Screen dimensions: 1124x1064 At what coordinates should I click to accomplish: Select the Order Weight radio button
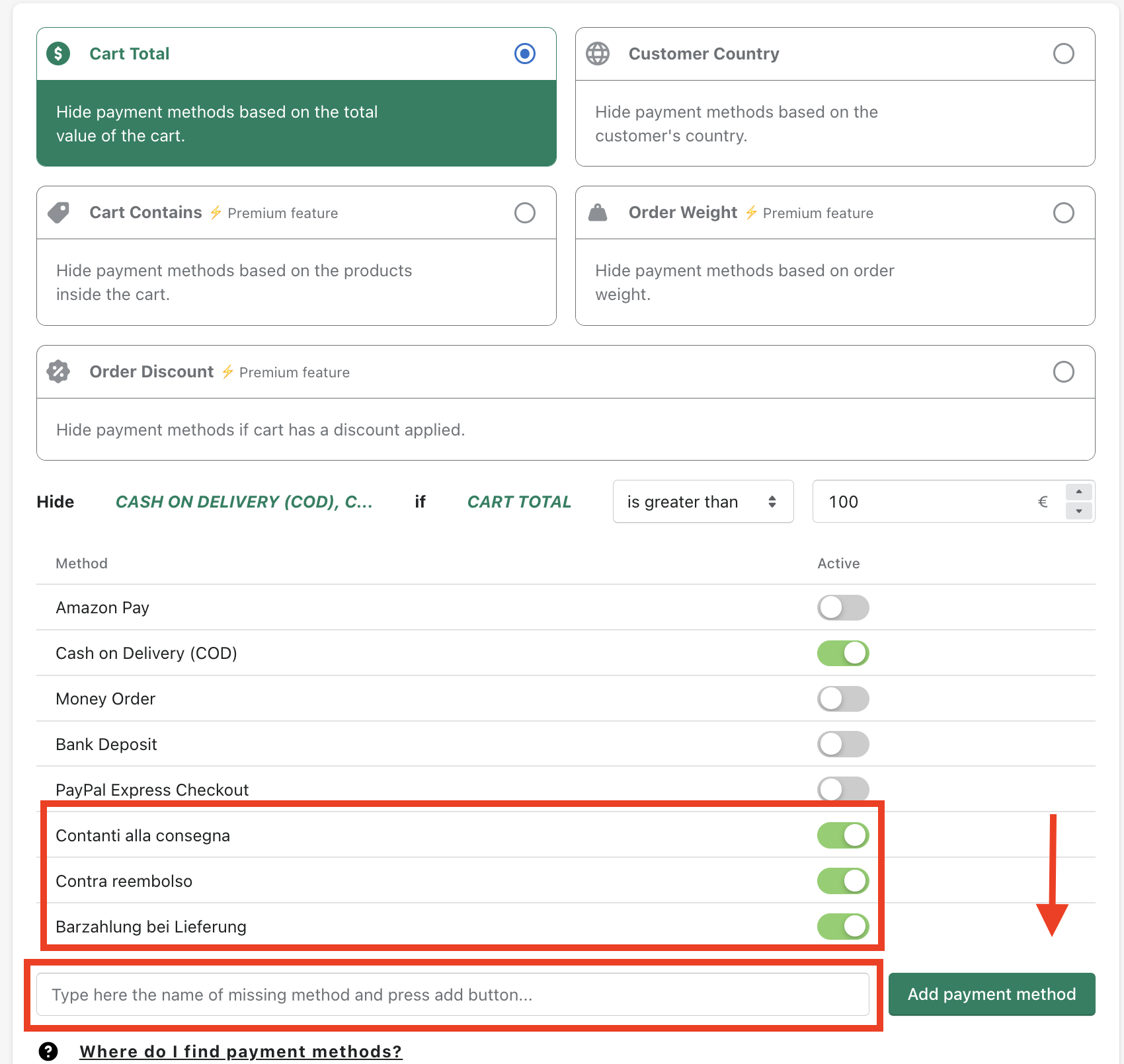coord(1064,213)
